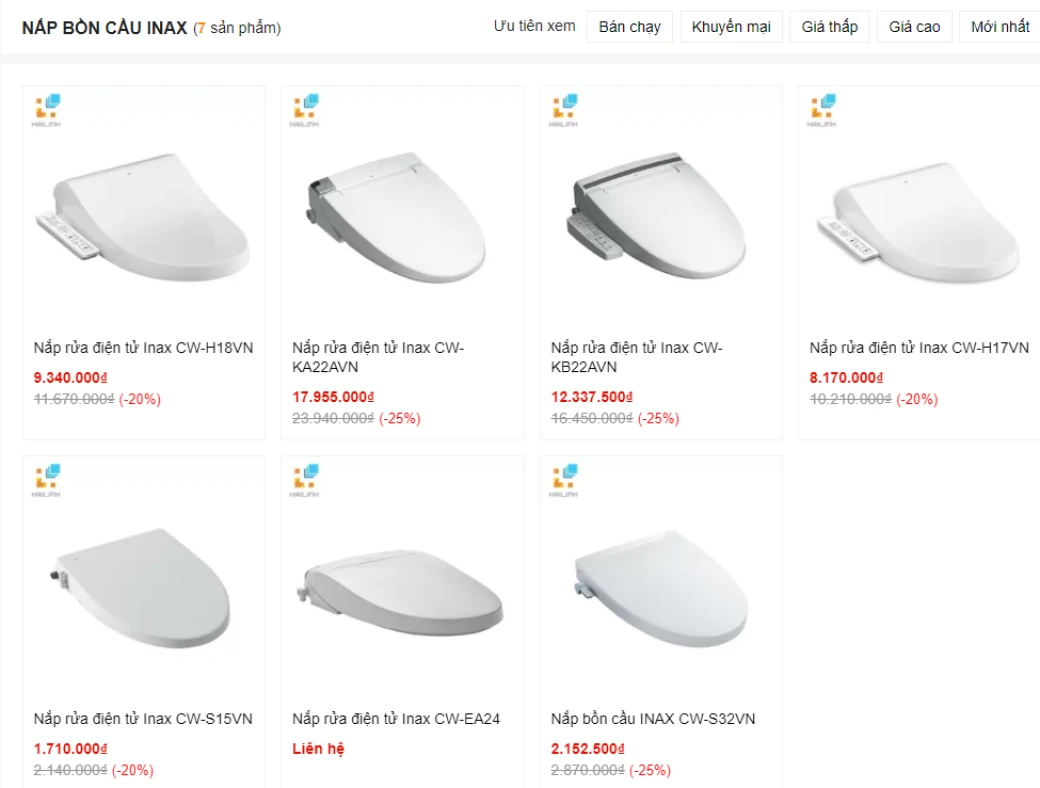
Task: Click Hailinh logo badge on CW-H17VN card
Action: coord(823,108)
